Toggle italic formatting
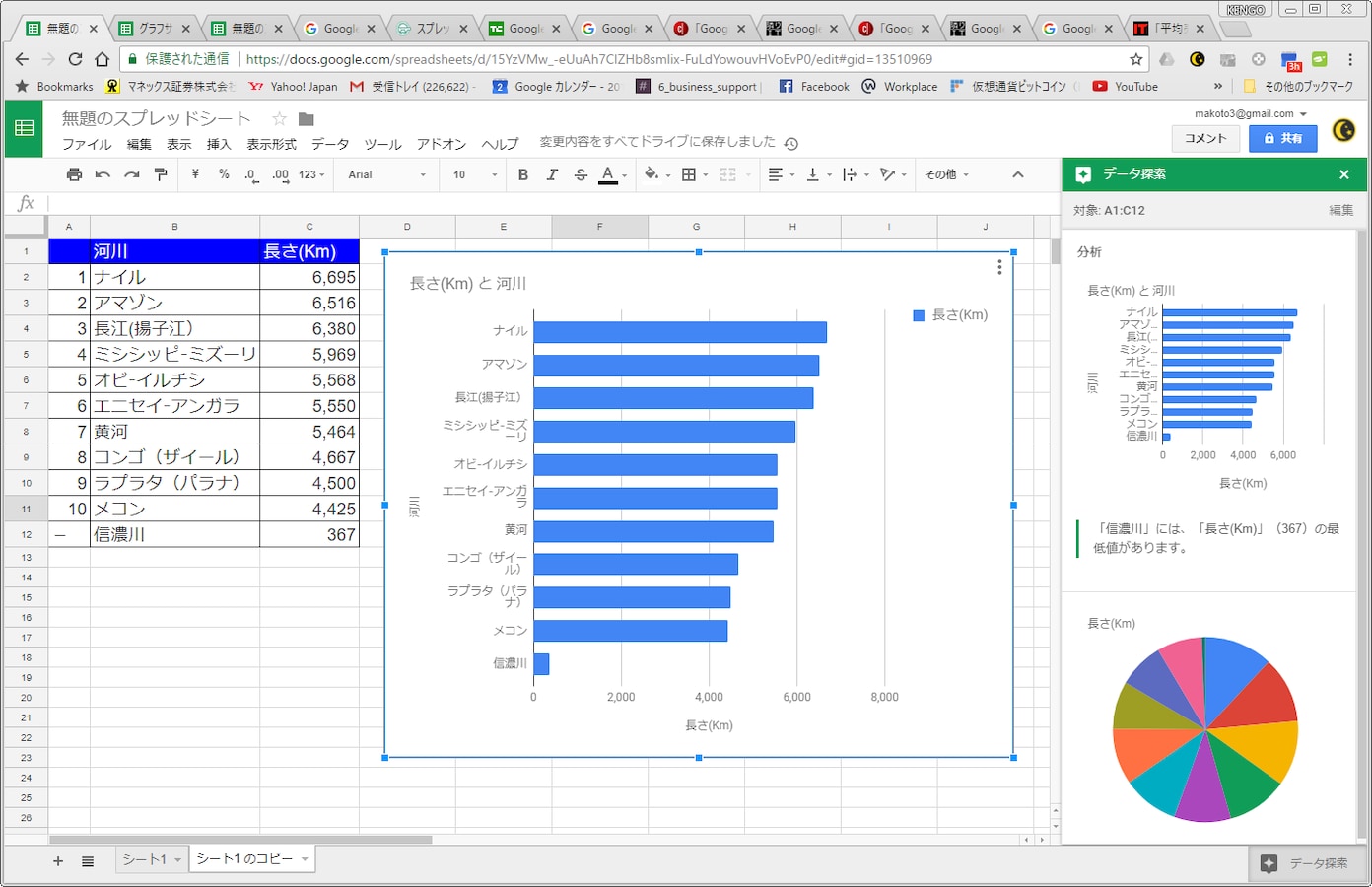Image resolution: width=1372 pixels, height=887 pixels. point(552,174)
